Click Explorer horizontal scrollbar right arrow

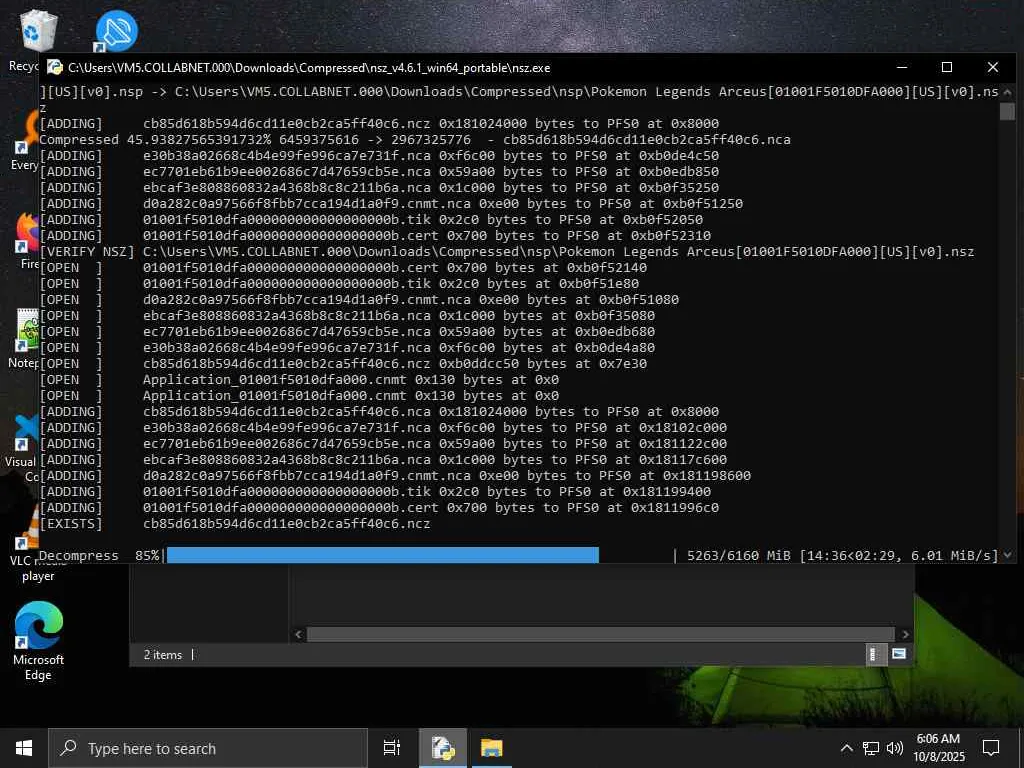pos(904,634)
